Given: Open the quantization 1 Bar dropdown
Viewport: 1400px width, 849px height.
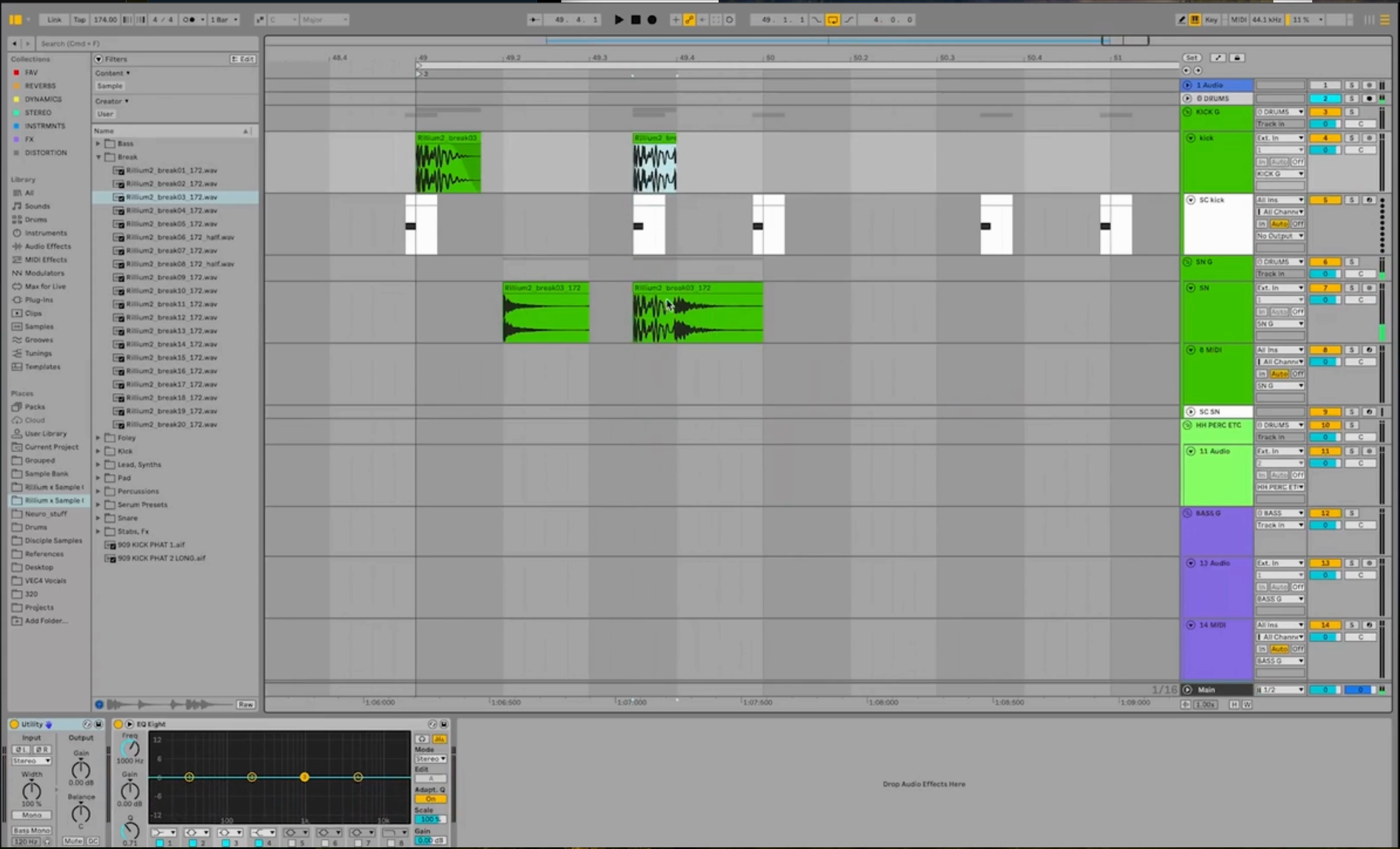Looking at the screenshot, I should coord(224,20).
